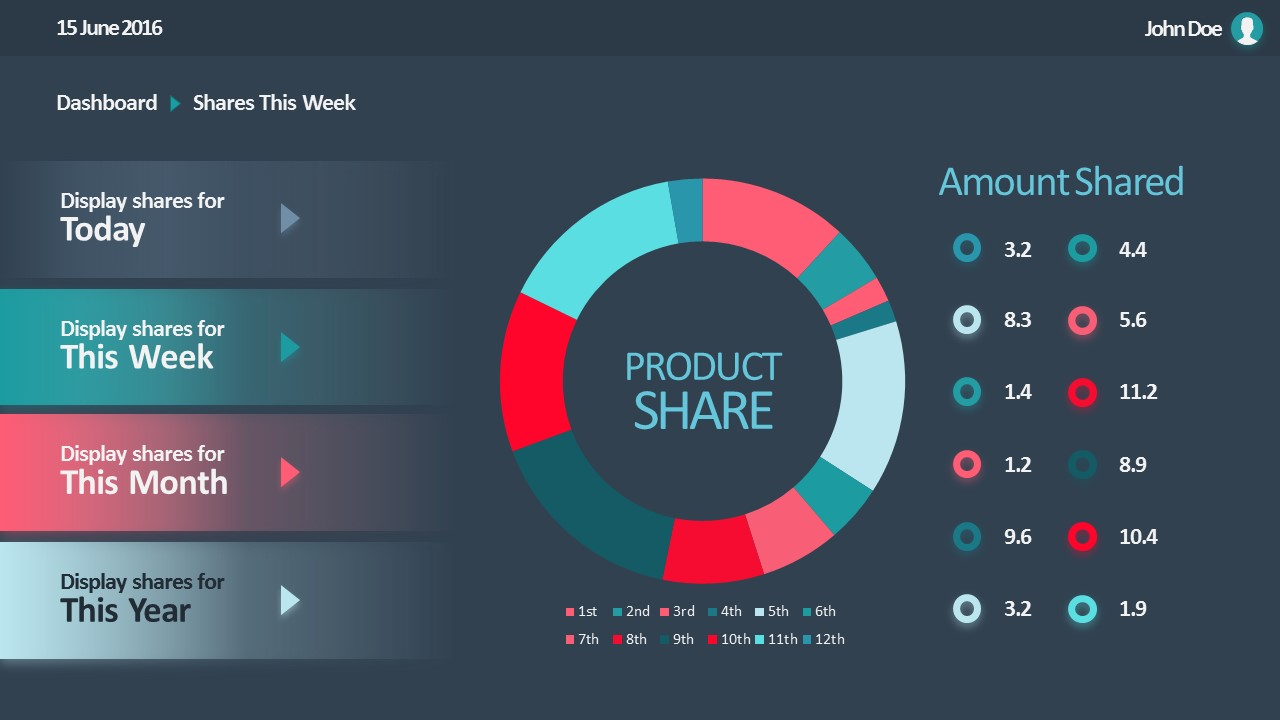The width and height of the screenshot is (1280, 720).
Task: Click the 10th legend color swatch
Action: 713,640
